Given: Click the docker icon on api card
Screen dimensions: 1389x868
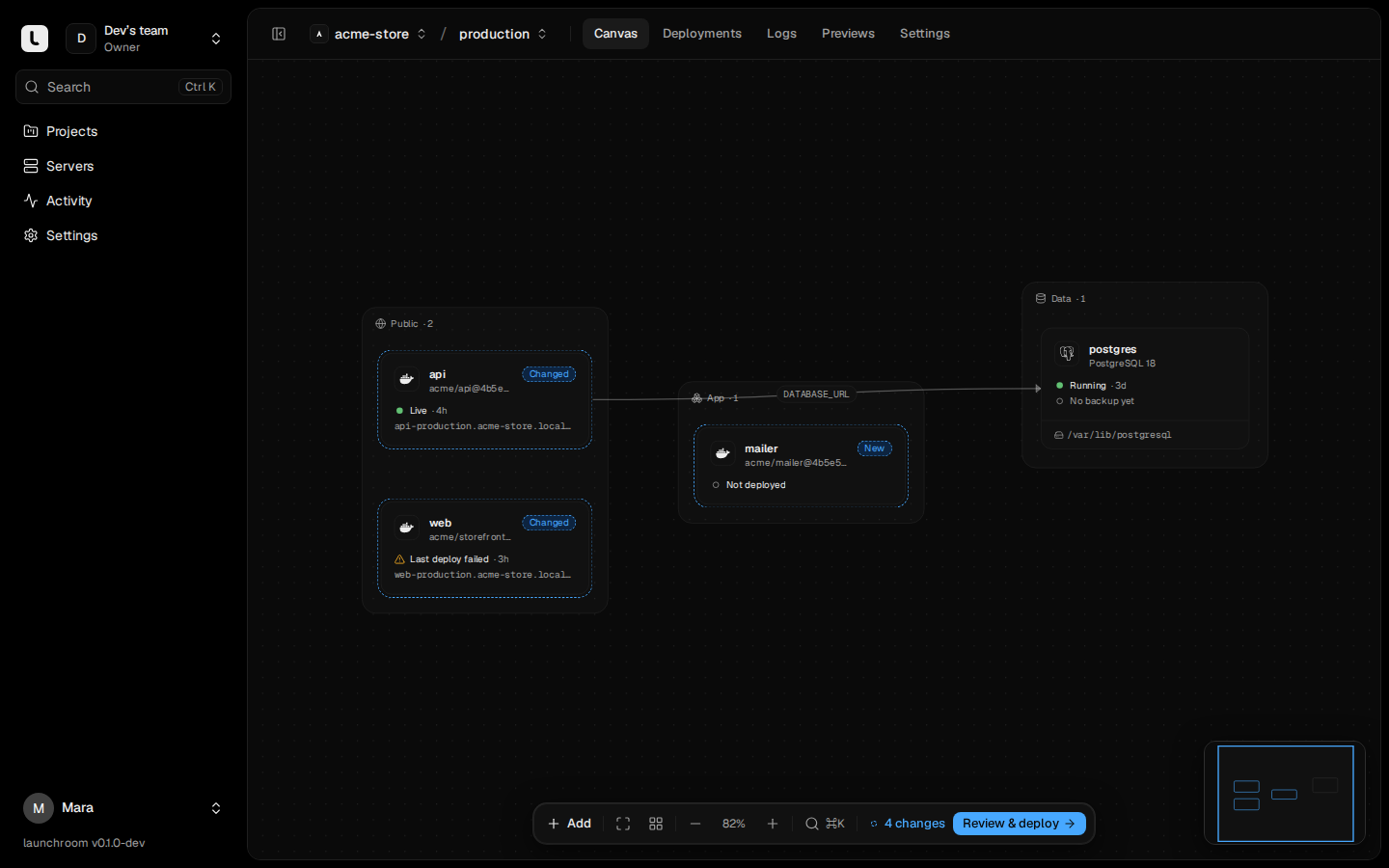Looking at the screenshot, I should 407,379.
